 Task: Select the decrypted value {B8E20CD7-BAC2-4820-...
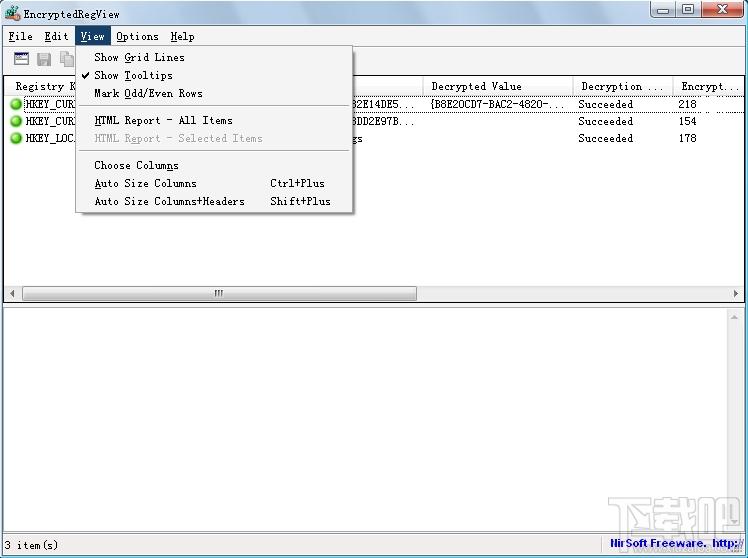click(498, 104)
